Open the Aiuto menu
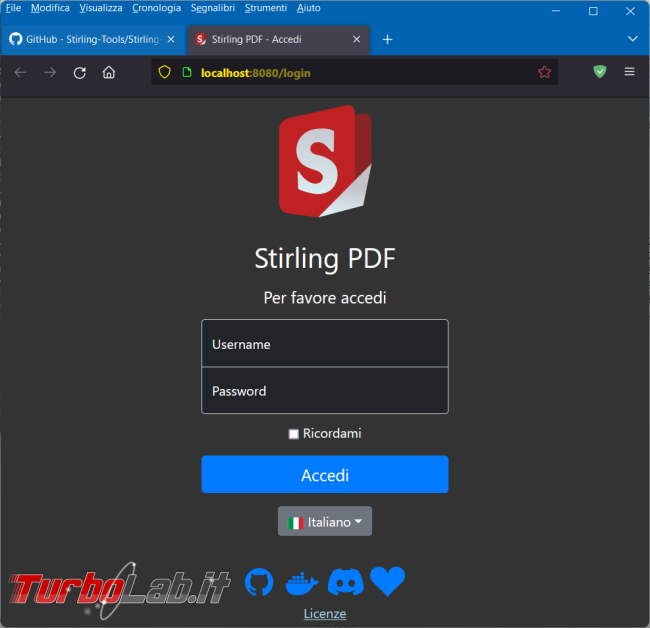 pyautogui.click(x=308, y=8)
